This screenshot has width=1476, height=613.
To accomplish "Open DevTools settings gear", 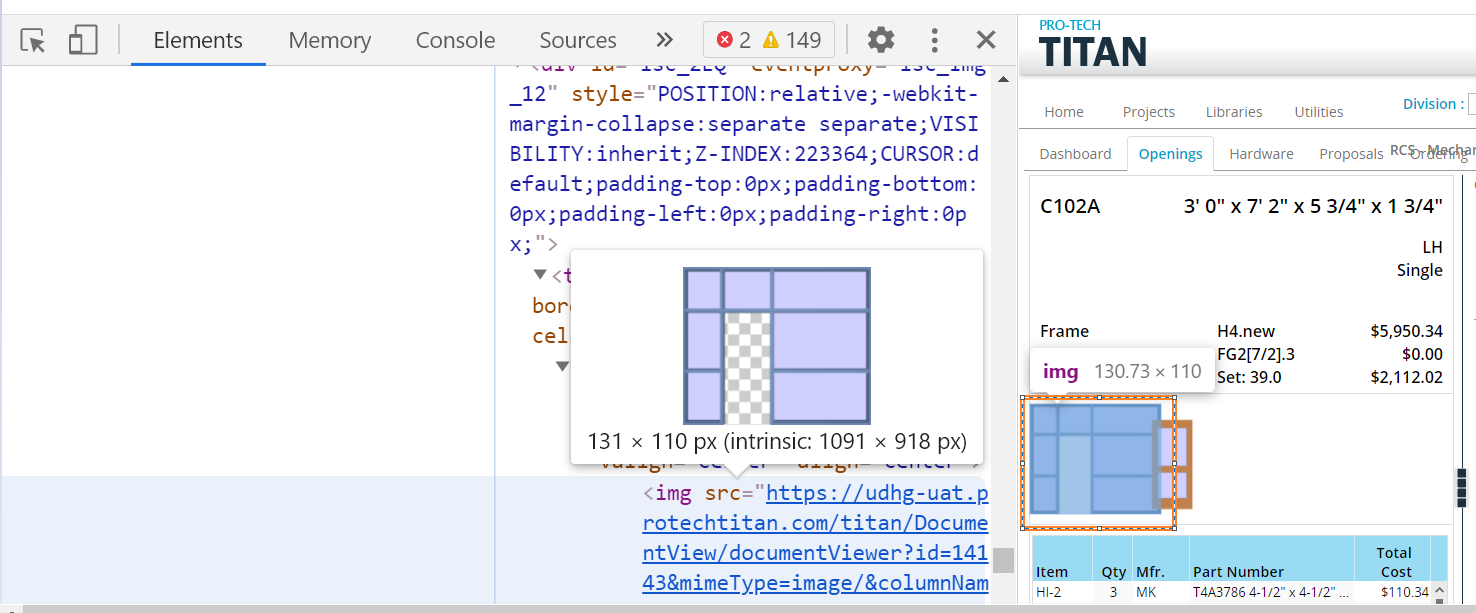I will pos(880,40).
